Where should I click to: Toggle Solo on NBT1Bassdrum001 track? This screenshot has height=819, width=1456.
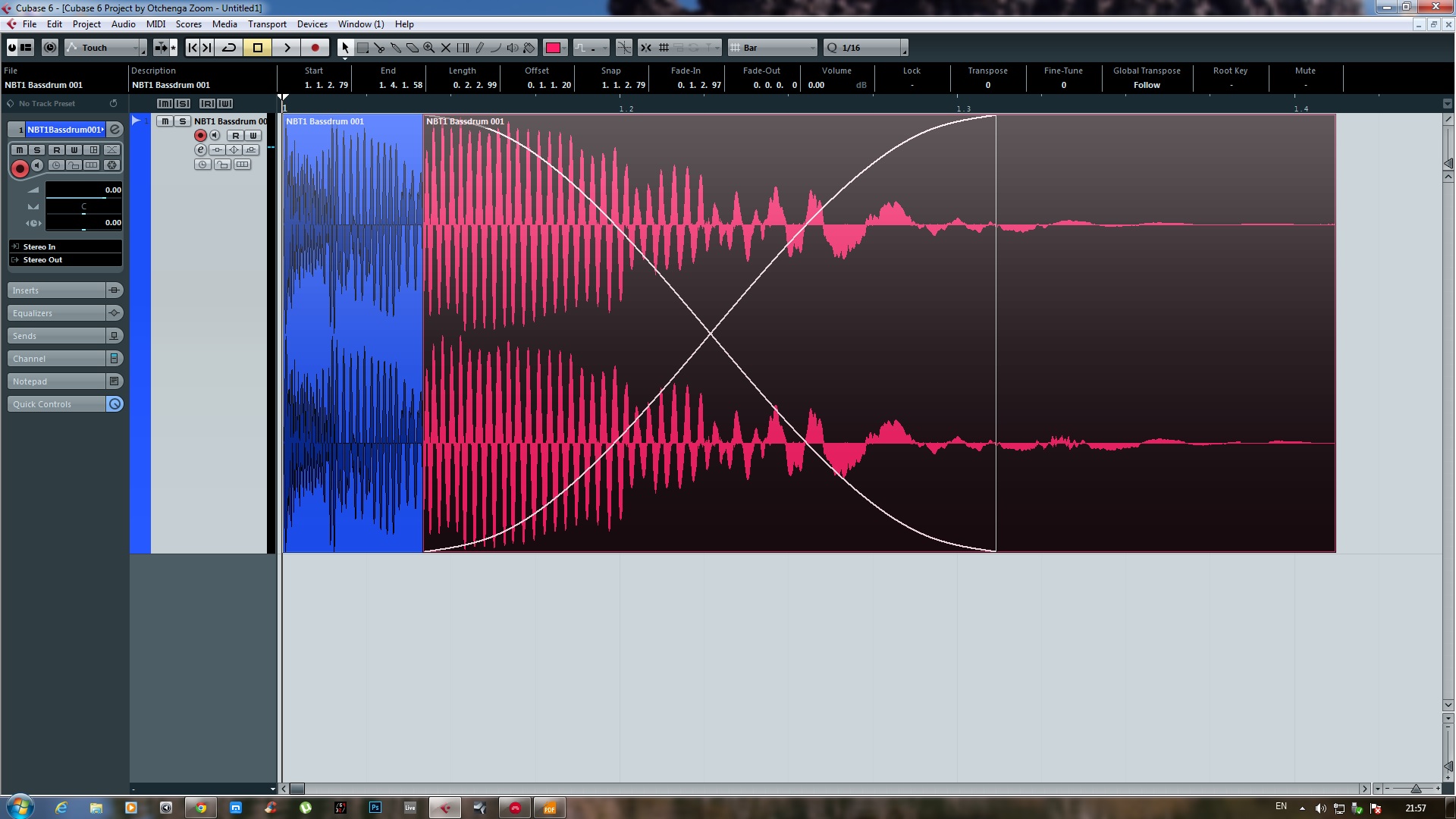coord(36,150)
